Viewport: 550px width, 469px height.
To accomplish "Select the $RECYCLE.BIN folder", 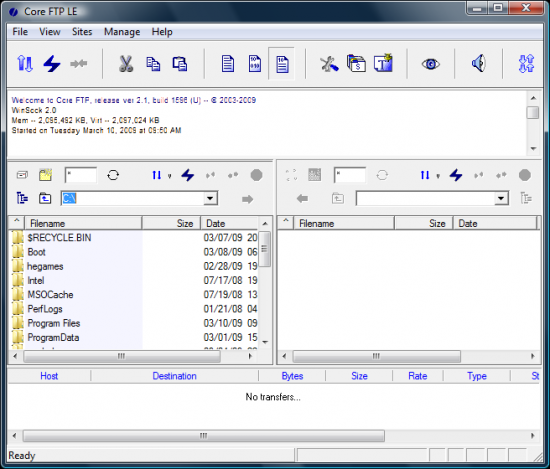I will (x=59, y=238).
